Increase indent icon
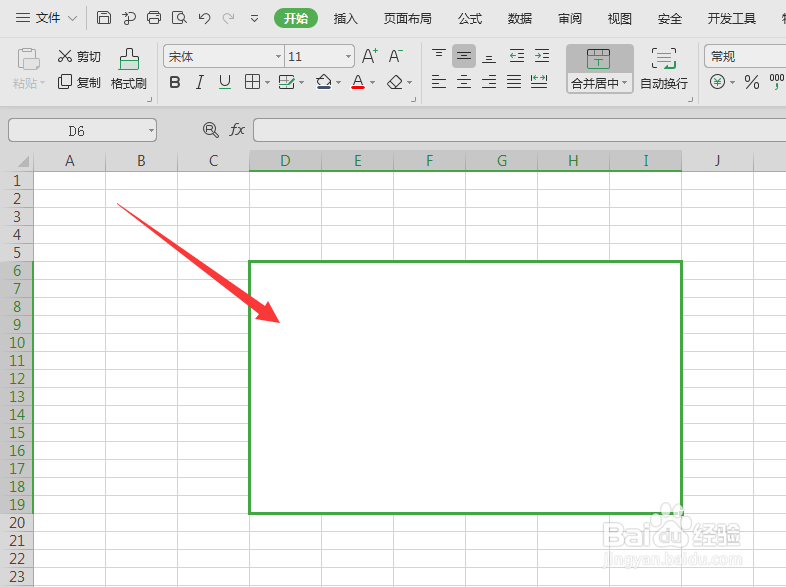Screen dimensions: 786x587 [x=542, y=56]
